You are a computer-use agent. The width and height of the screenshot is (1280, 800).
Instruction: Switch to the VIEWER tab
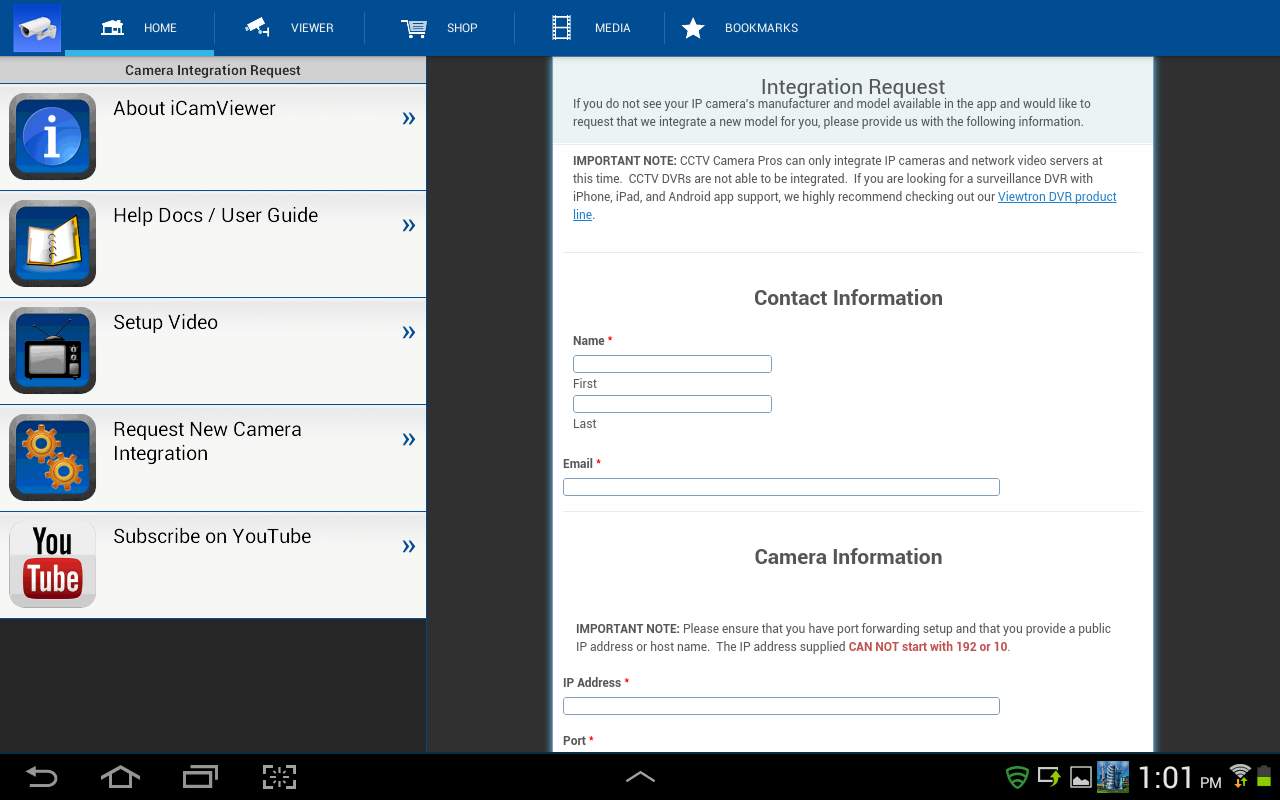click(289, 28)
